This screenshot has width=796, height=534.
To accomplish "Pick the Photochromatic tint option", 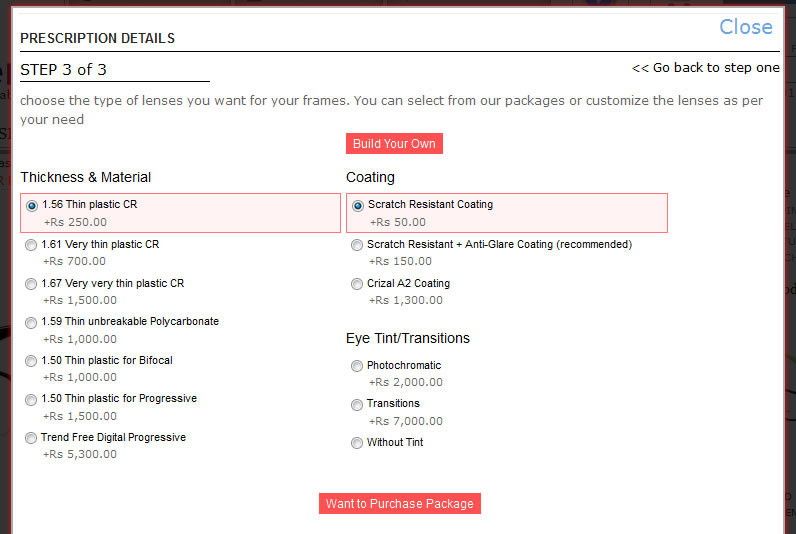I will 357,366.
